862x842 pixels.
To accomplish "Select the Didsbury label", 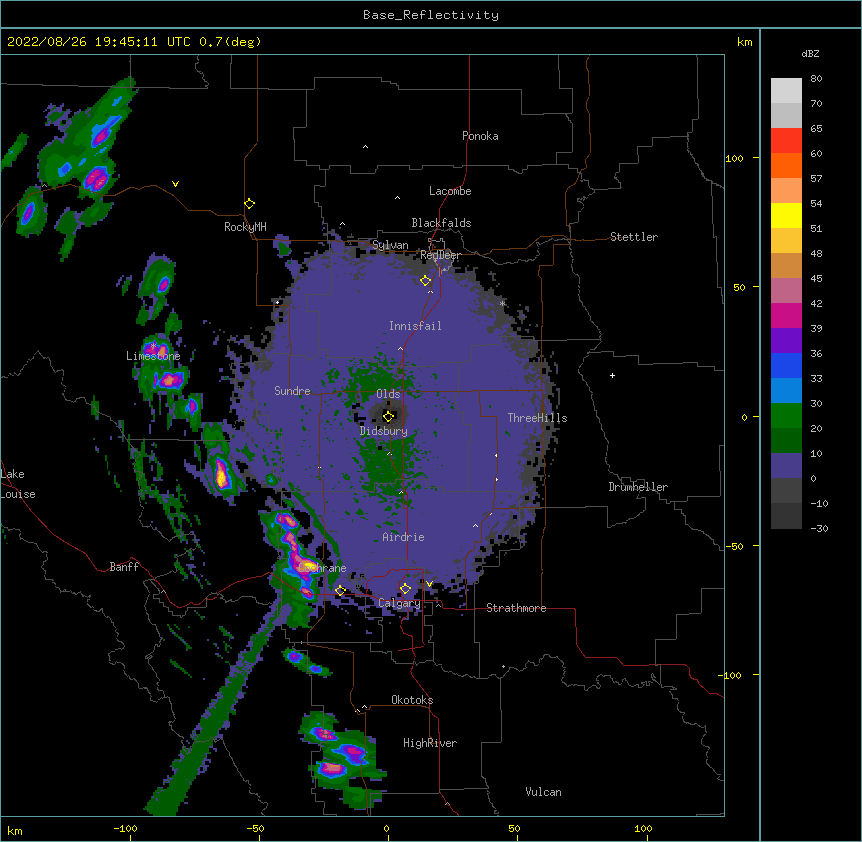I will tap(384, 431).
